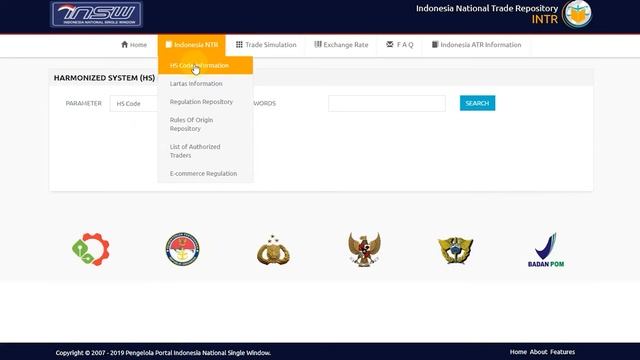This screenshot has width=640, height=360.
Task: Open the Exchange Rate menu
Action: (x=341, y=45)
